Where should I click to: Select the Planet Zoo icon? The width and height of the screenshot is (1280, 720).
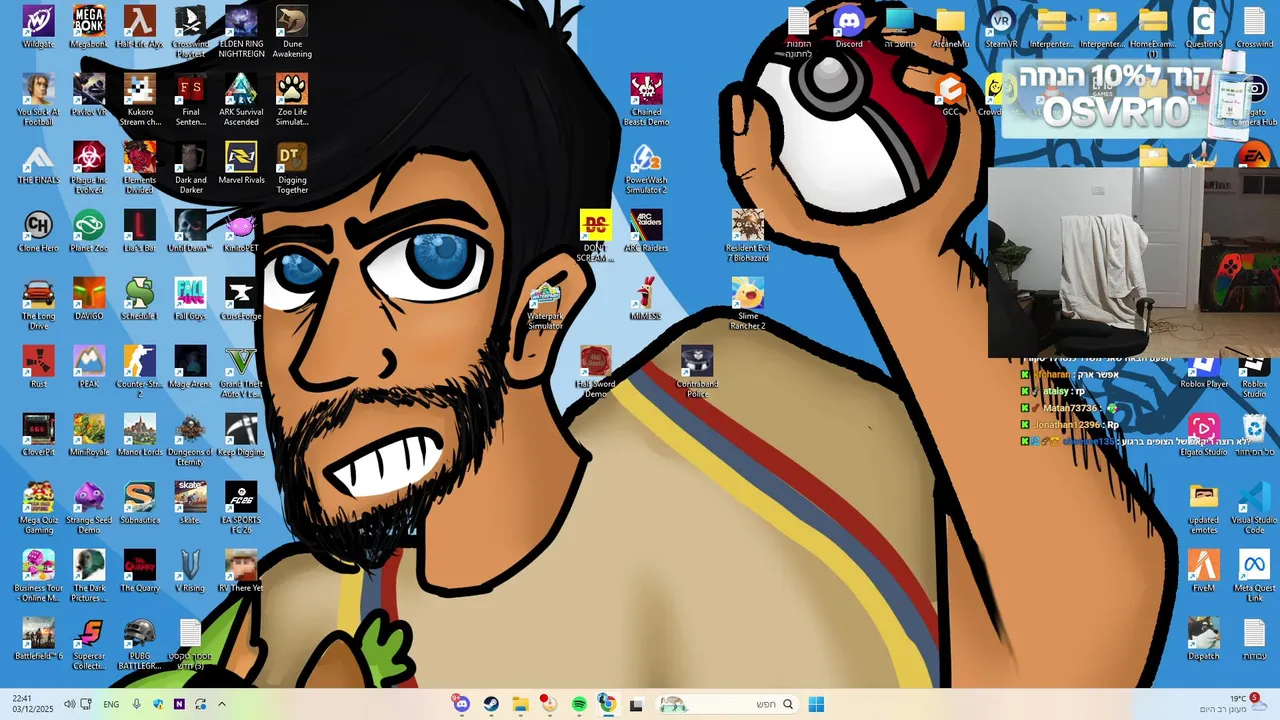(x=89, y=232)
